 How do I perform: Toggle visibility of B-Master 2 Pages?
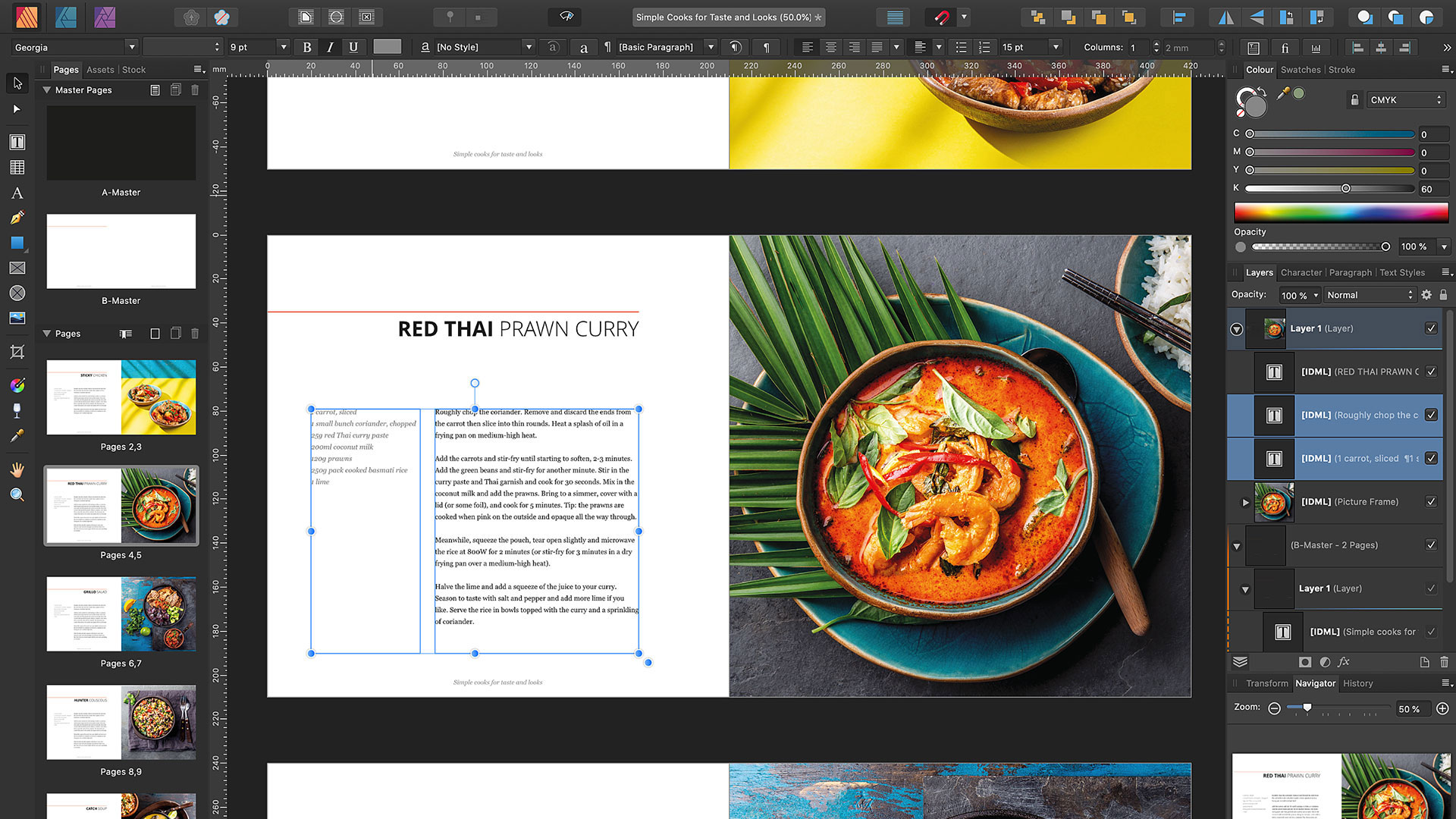(1432, 545)
